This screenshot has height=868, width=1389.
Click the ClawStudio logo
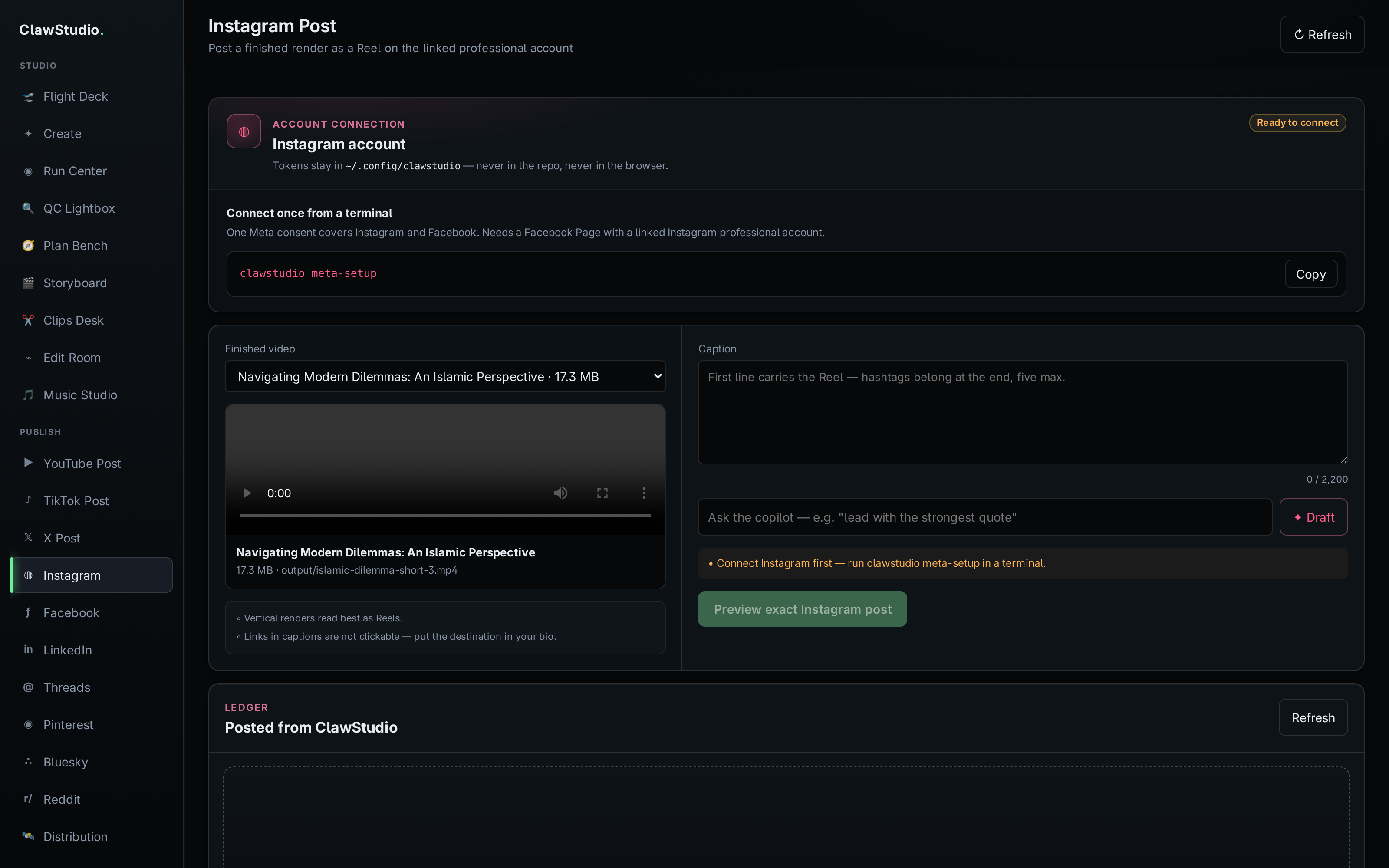tap(61, 30)
